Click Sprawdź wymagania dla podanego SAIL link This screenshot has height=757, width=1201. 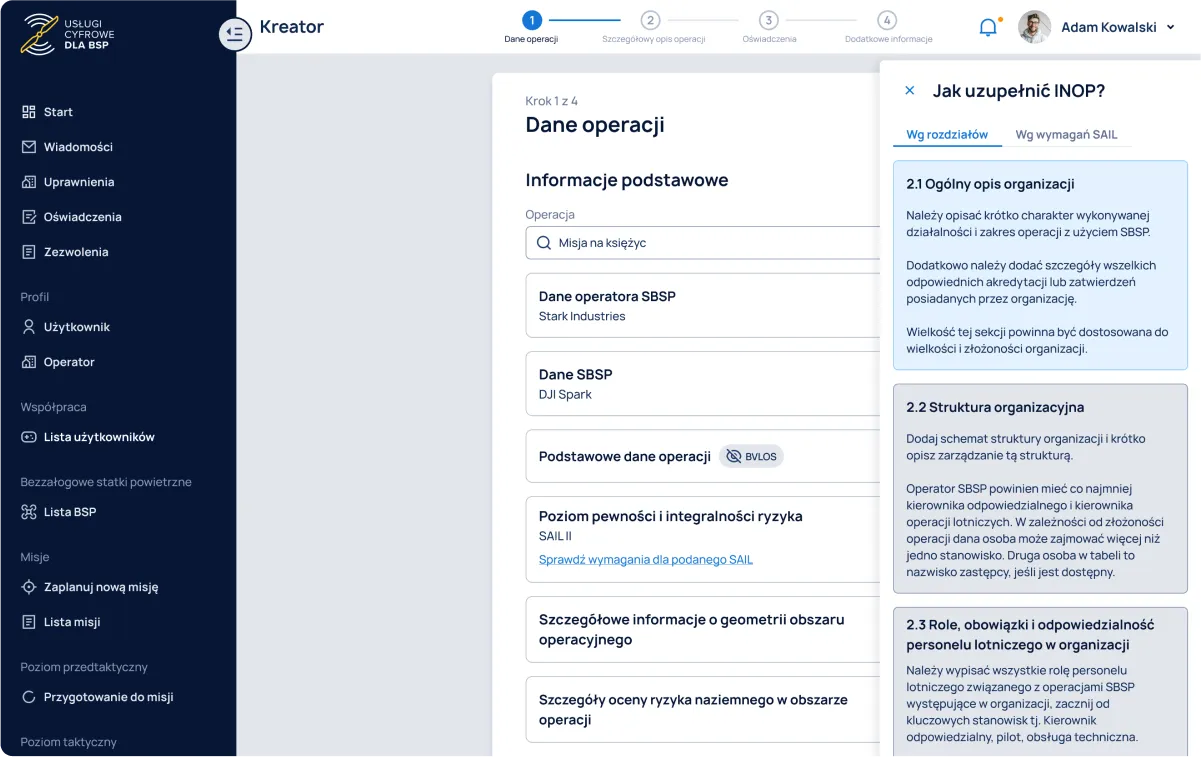(645, 559)
